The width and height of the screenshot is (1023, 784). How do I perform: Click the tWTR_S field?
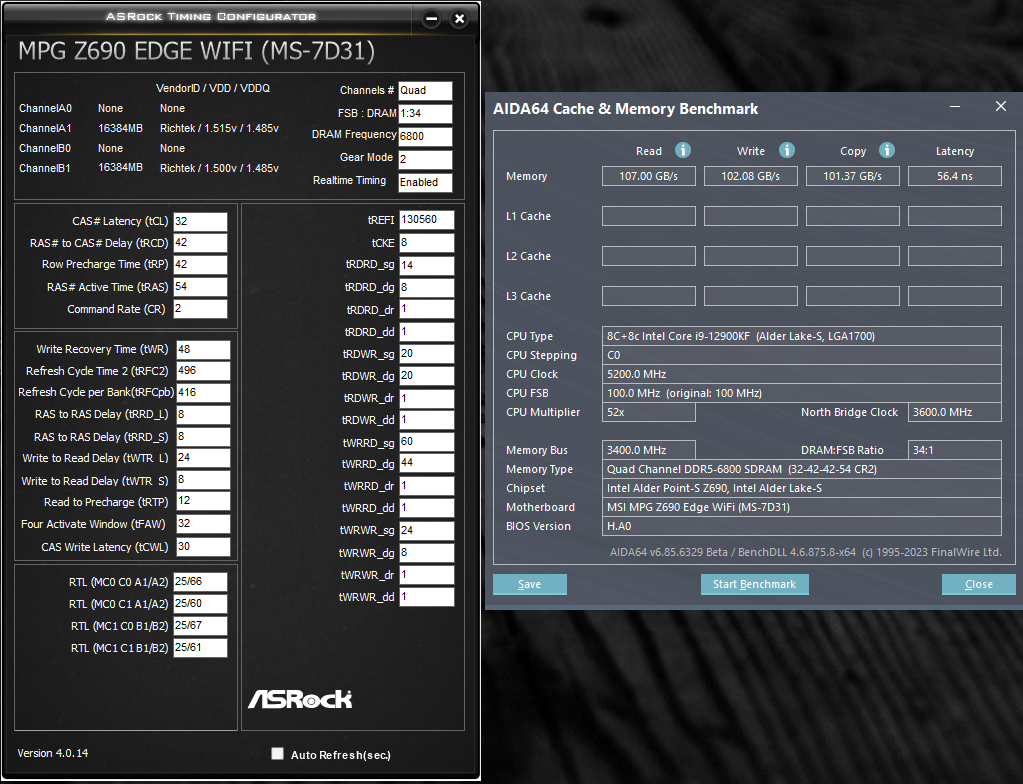tap(204, 480)
